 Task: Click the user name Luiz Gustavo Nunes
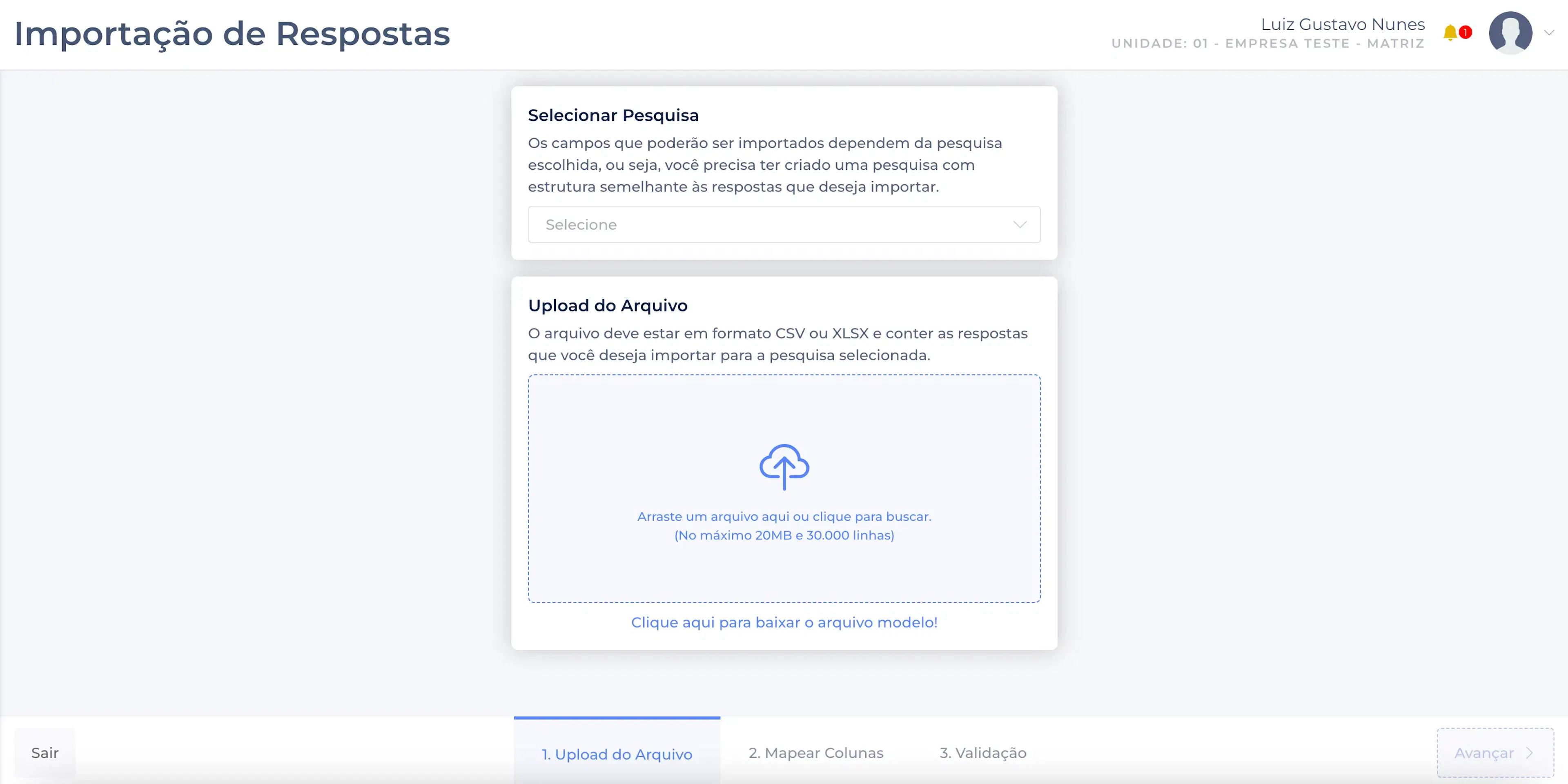(x=1343, y=24)
